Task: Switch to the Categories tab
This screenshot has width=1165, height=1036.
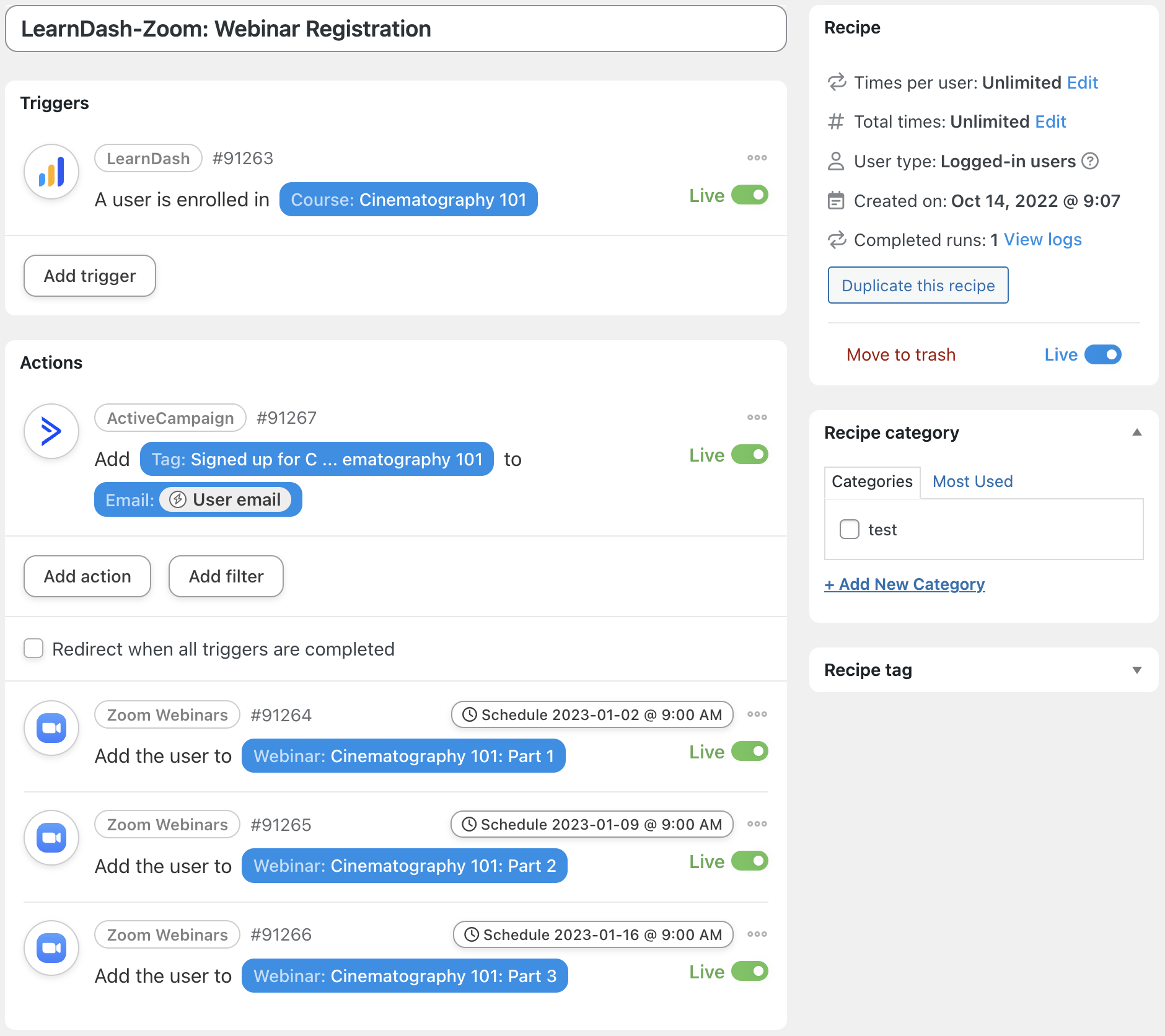Action: (x=872, y=481)
